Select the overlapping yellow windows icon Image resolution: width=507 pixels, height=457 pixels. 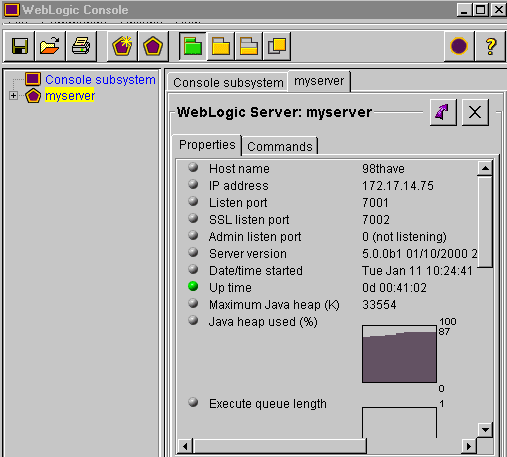(277, 46)
